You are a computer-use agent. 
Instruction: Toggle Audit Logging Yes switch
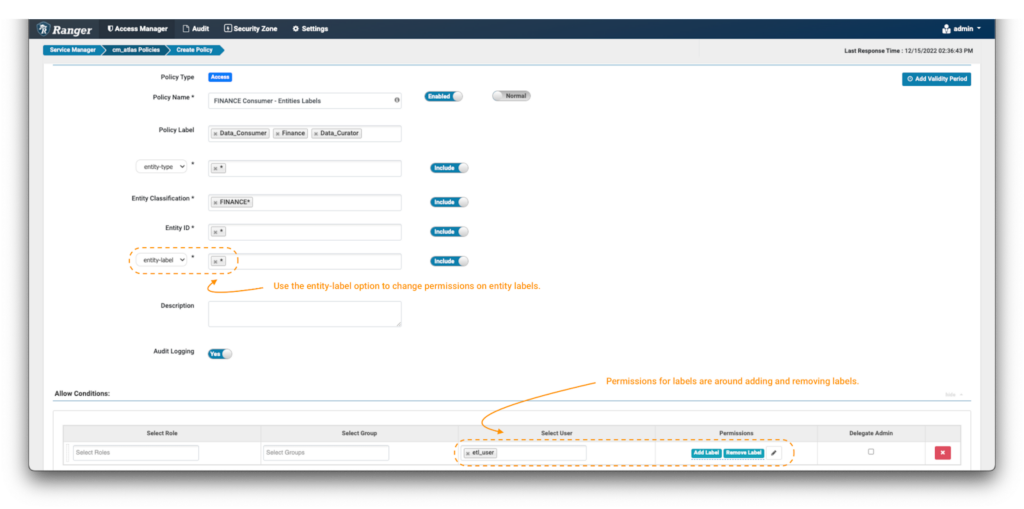click(219, 353)
